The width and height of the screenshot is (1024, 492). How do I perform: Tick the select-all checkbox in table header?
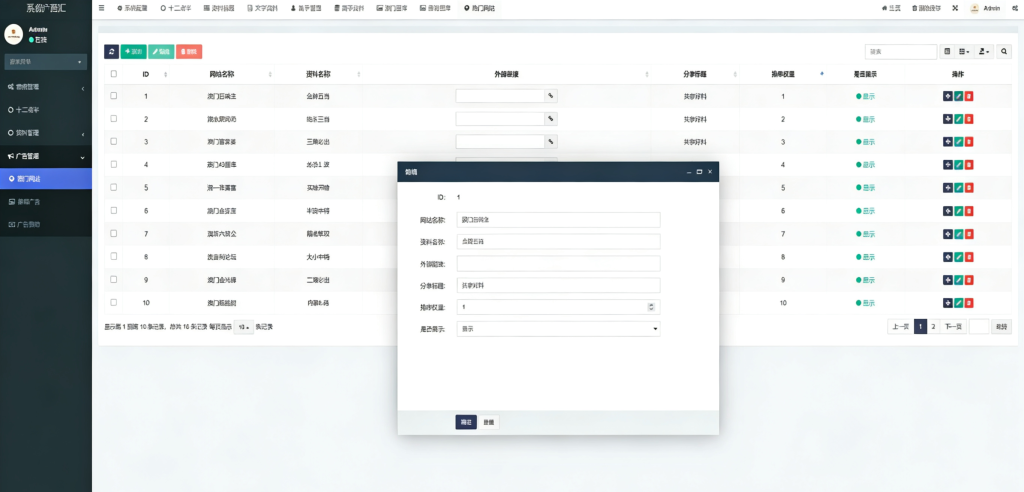tap(114, 74)
